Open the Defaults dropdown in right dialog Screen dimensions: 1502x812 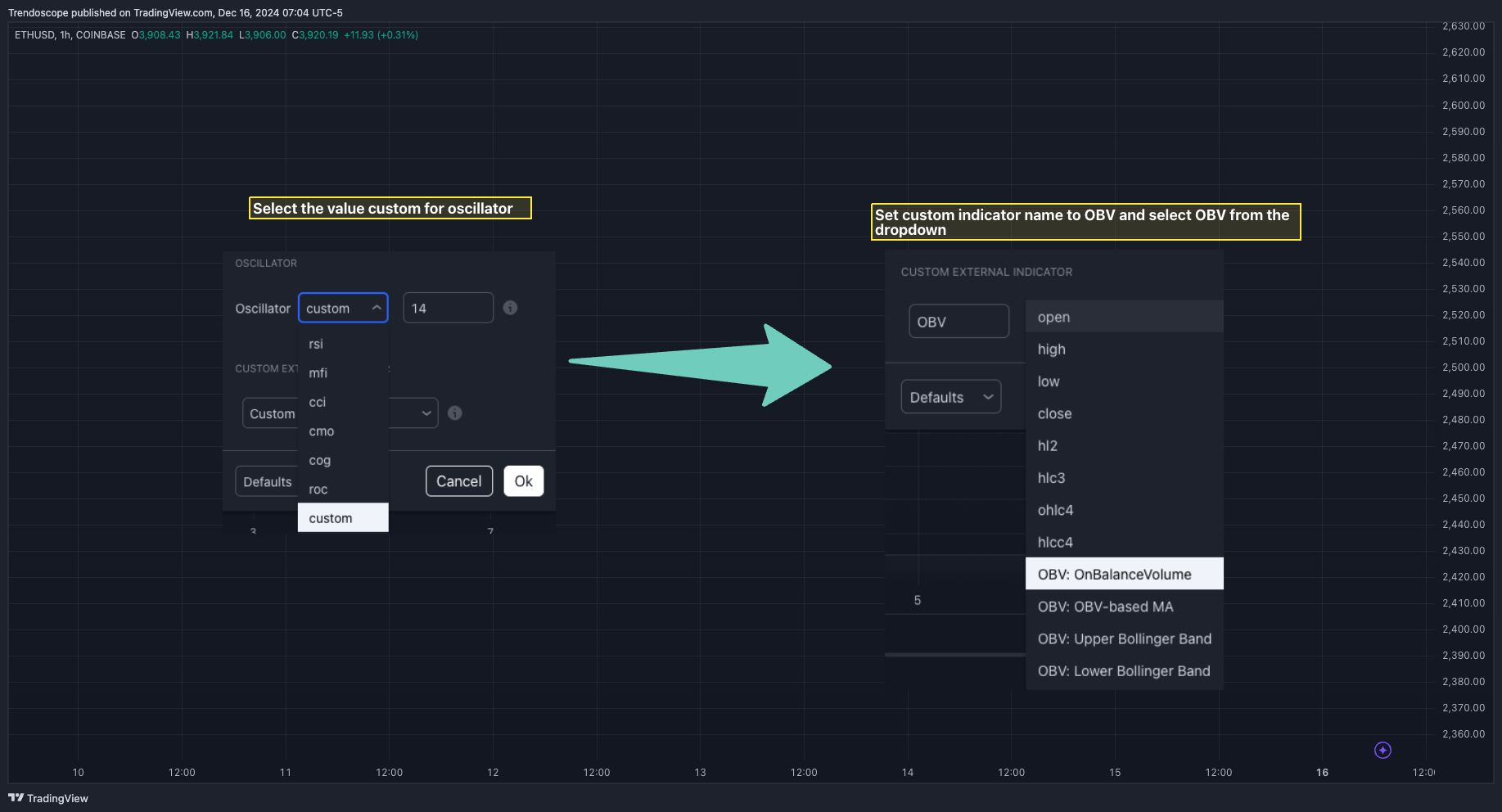[x=951, y=397]
